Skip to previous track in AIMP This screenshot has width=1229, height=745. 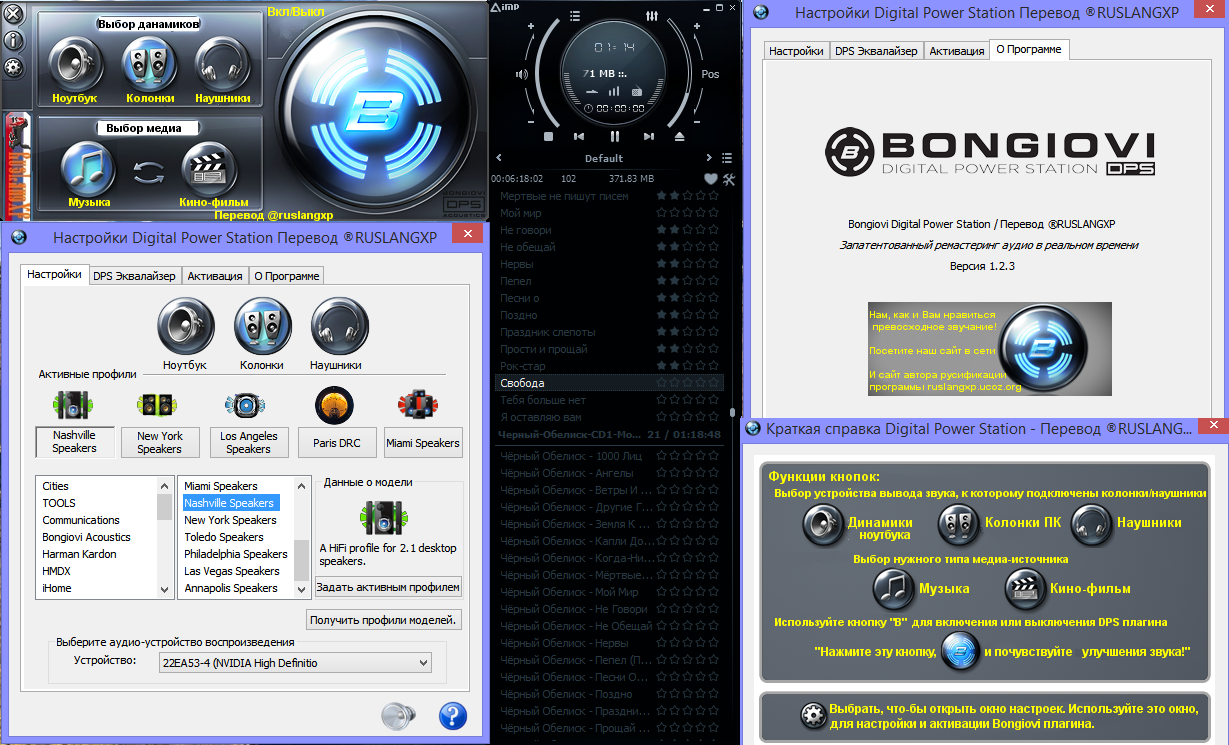tap(579, 136)
